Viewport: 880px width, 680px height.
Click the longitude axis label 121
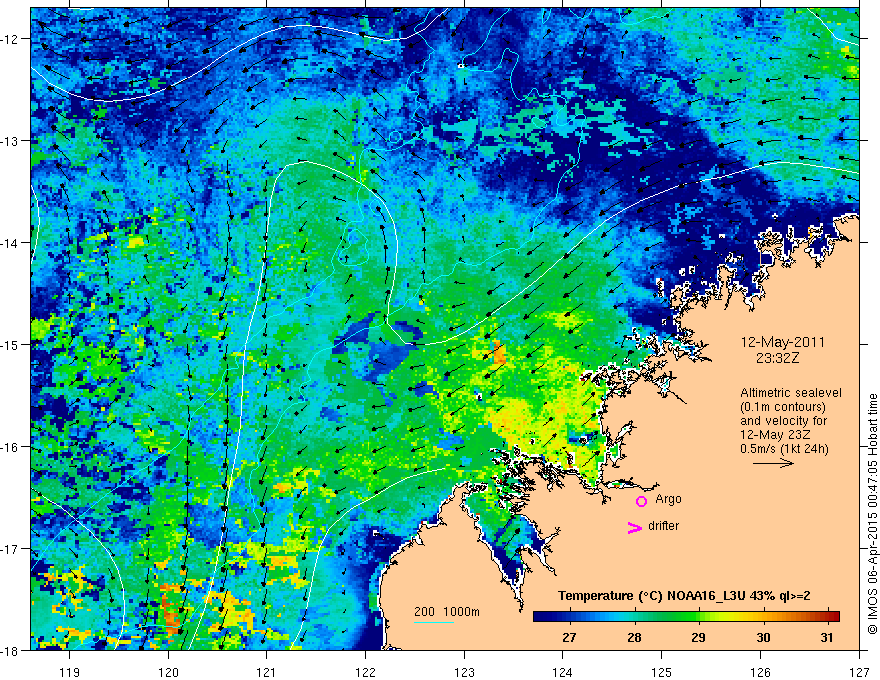pyautogui.click(x=267, y=672)
